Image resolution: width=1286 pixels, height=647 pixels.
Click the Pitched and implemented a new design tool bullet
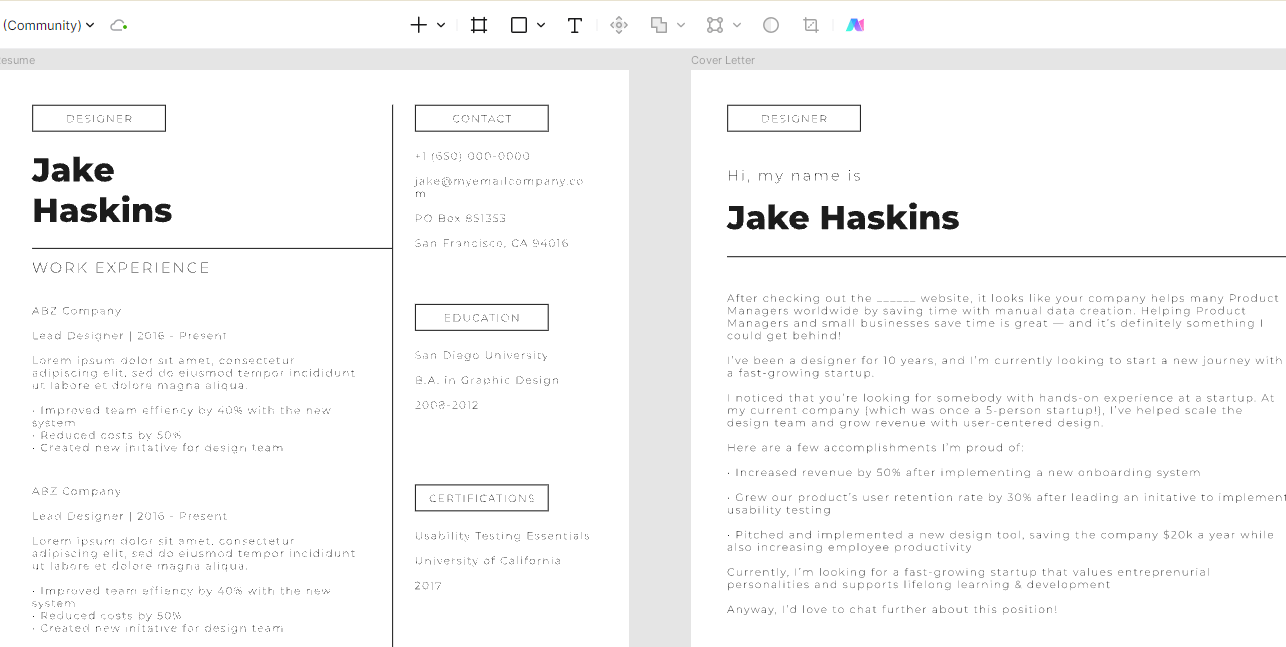coord(1001,541)
